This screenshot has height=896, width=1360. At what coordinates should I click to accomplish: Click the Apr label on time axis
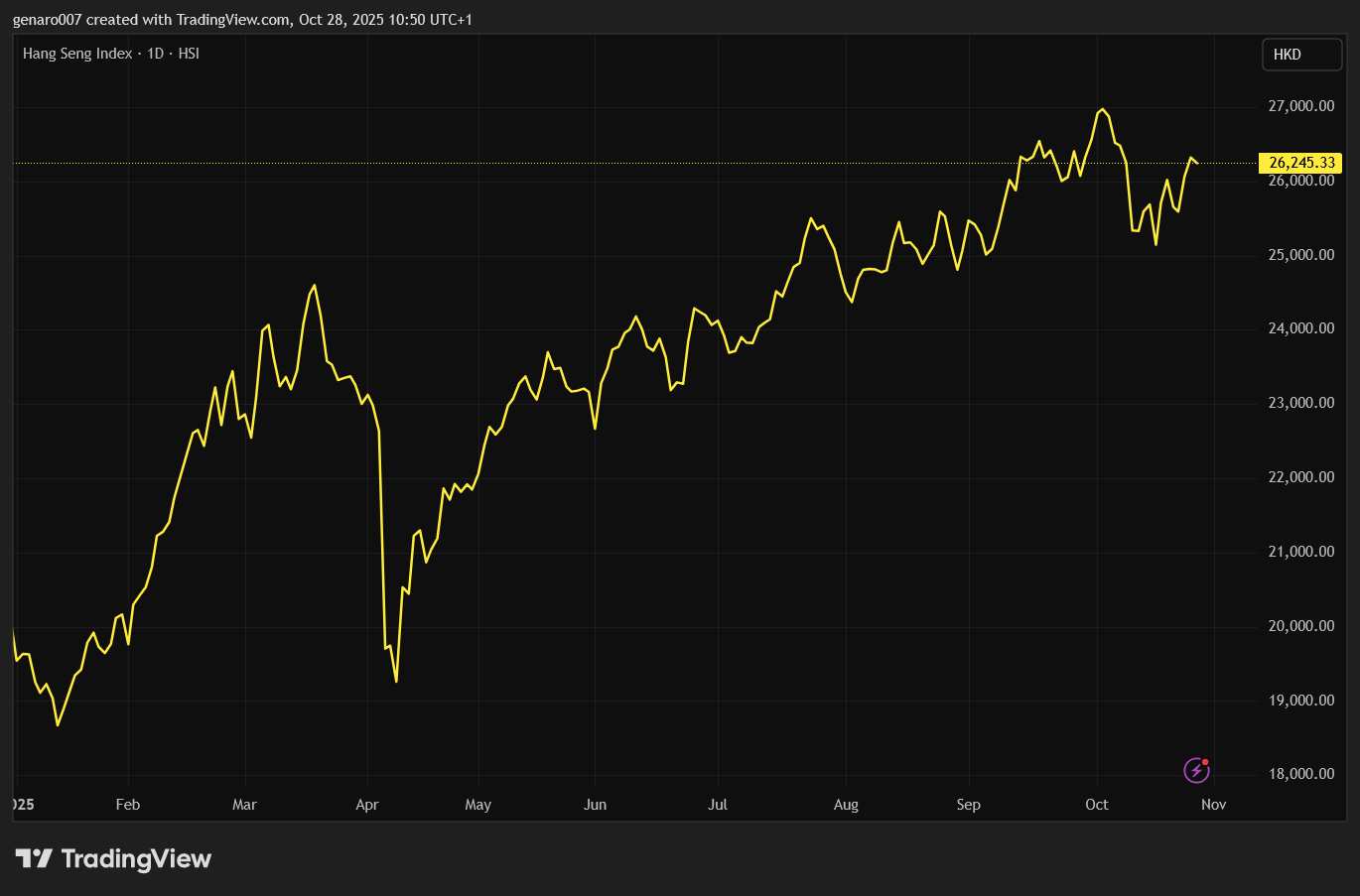coord(367,805)
